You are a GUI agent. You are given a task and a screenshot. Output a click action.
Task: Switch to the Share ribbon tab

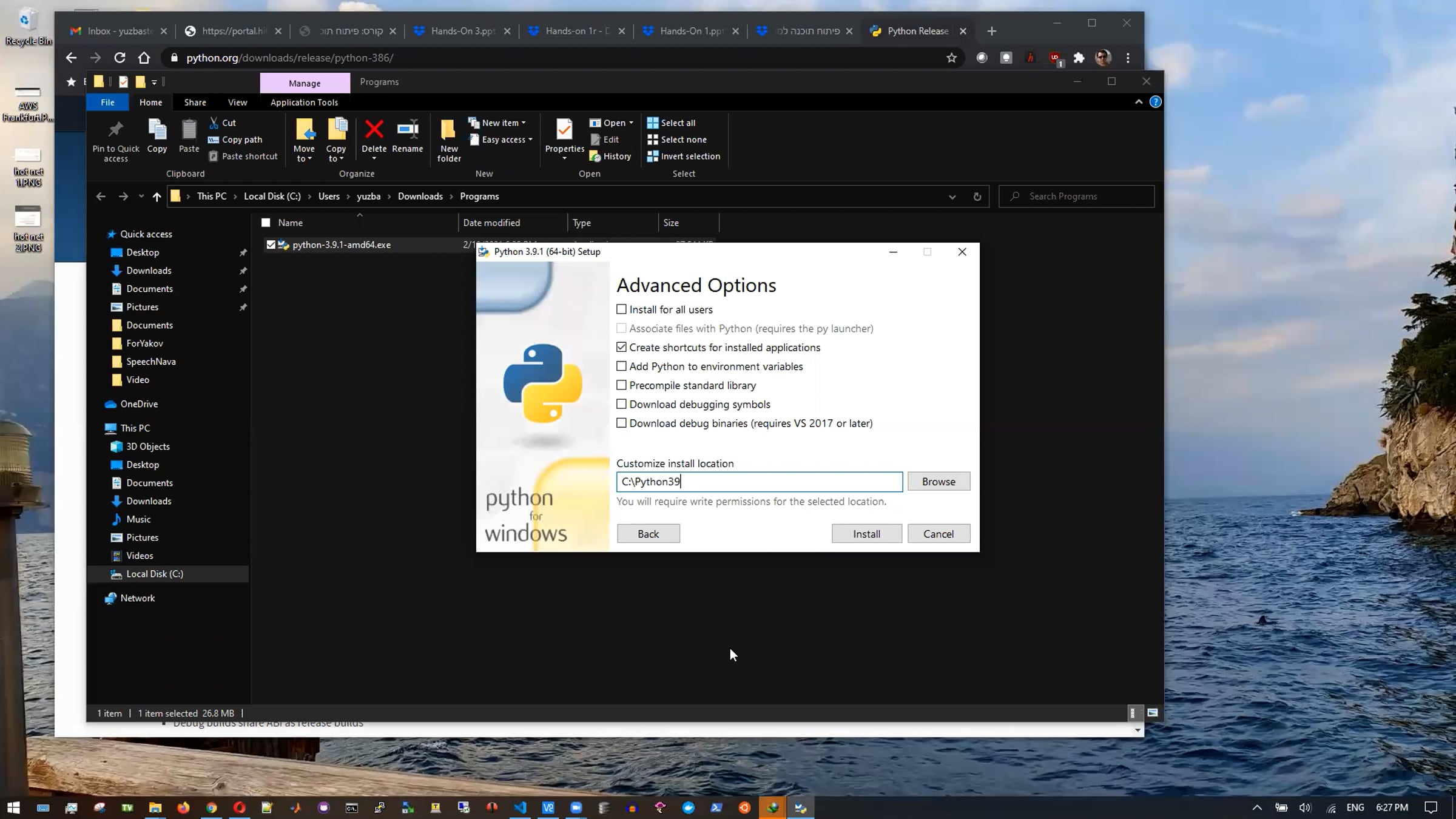195,103
